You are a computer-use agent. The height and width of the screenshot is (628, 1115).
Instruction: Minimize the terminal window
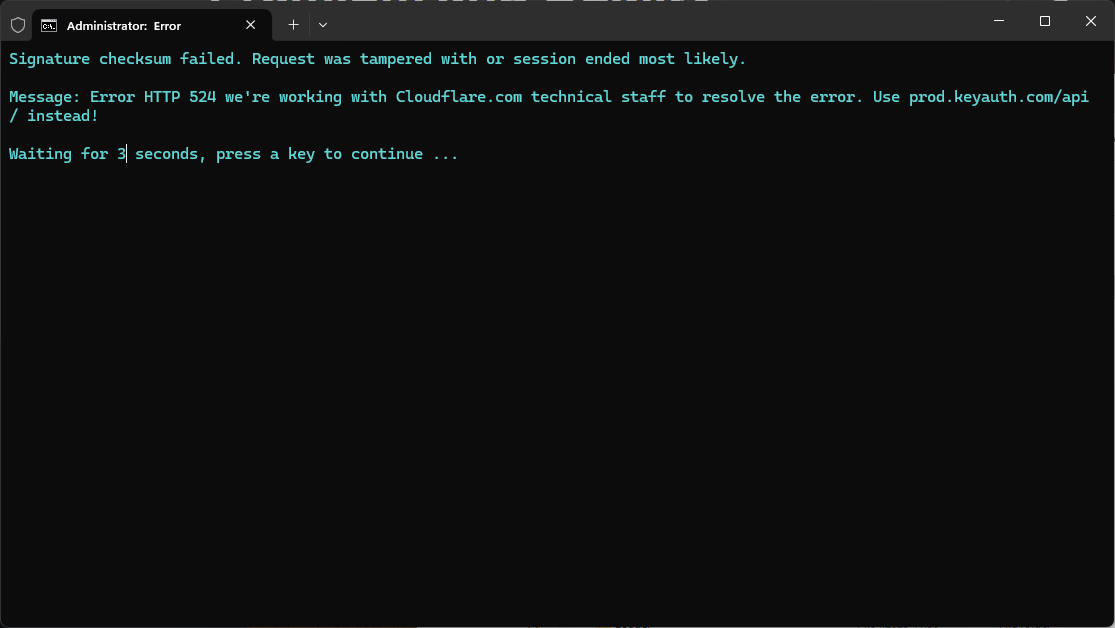999,21
